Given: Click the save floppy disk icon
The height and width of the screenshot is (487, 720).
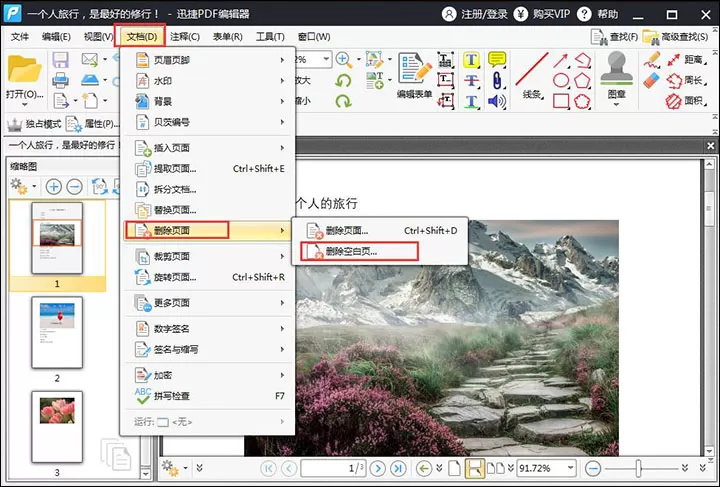Looking at the screenshot, I should point(60,60).
